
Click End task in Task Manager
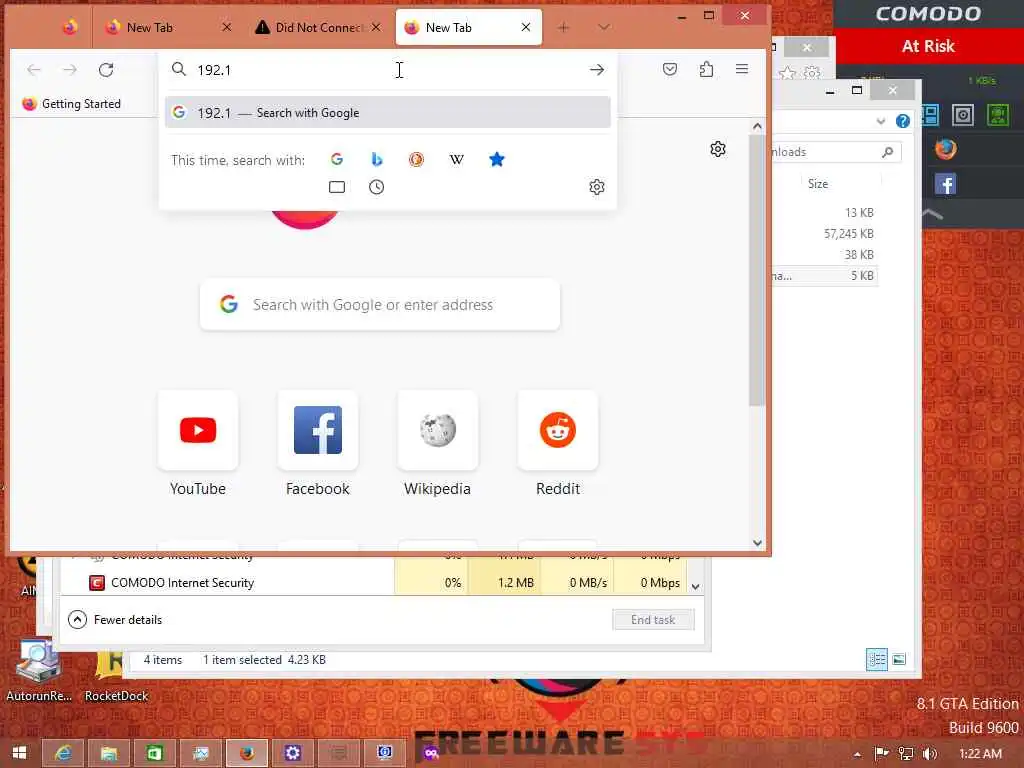pos(653,620)
